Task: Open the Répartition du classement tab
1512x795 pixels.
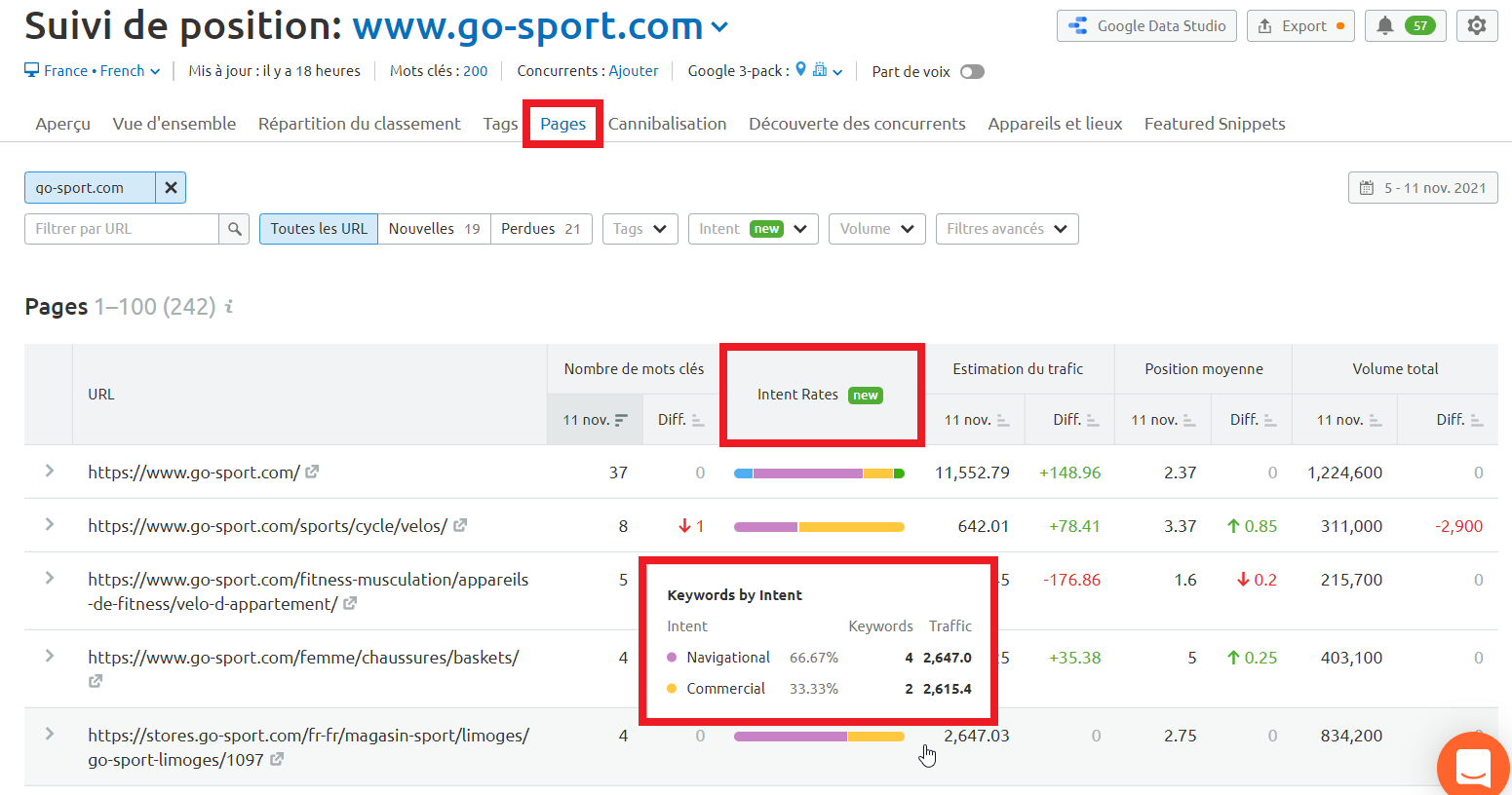Action: [359, 124]
